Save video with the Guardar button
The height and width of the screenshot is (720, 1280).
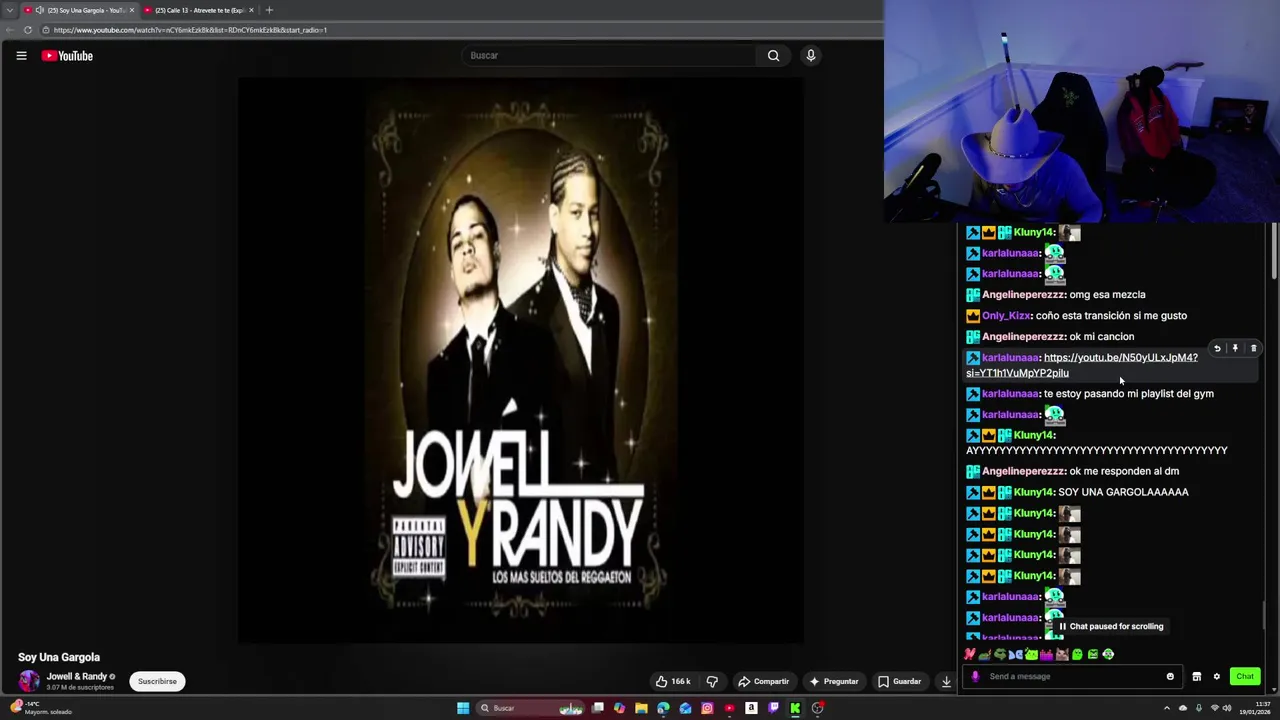tap(899, 681)
